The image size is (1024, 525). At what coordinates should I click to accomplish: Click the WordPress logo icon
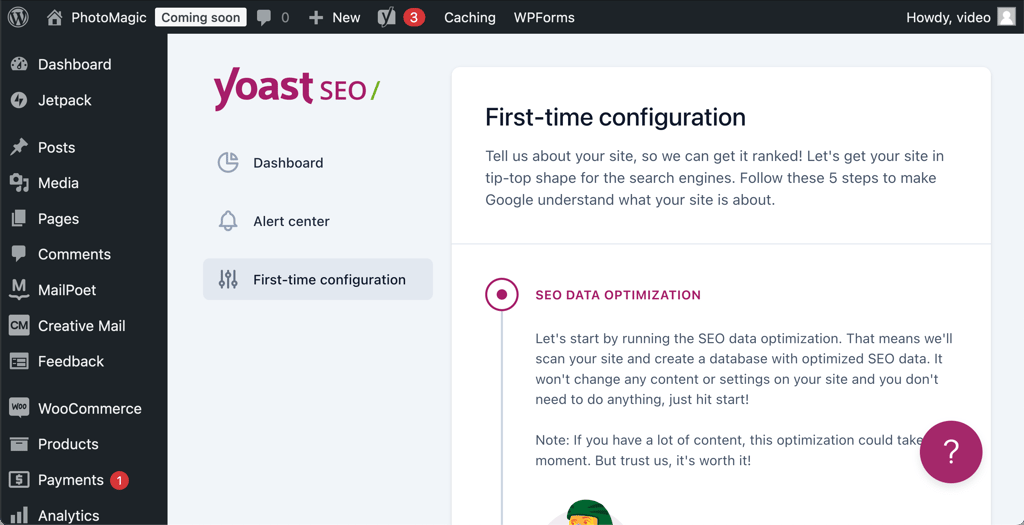click(18, 18)
